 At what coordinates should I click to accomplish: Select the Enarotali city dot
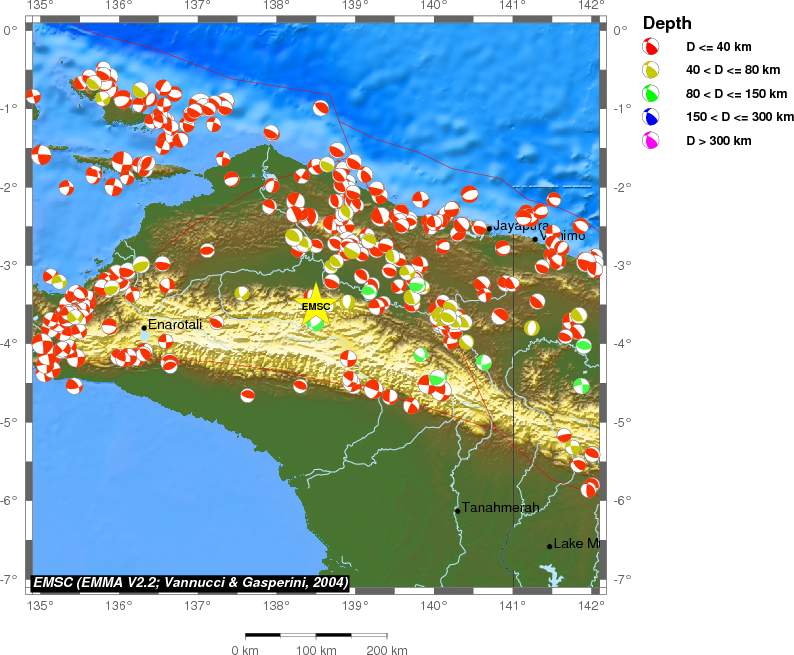click(144, 328)
